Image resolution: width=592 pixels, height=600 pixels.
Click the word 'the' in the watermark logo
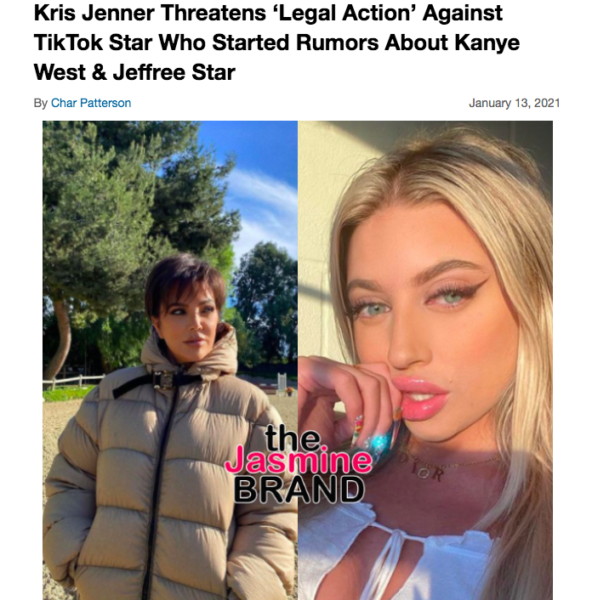(292, 437)
